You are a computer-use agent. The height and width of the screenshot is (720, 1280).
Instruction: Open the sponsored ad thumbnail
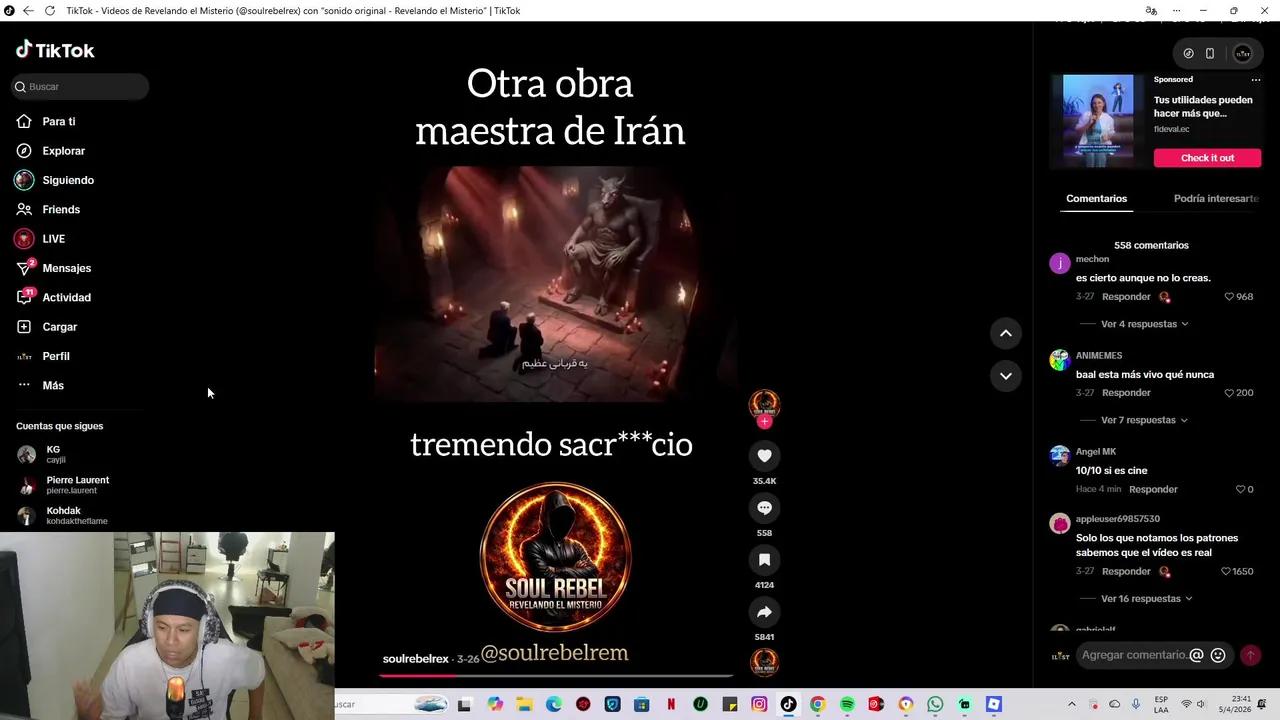[1098, 121]
